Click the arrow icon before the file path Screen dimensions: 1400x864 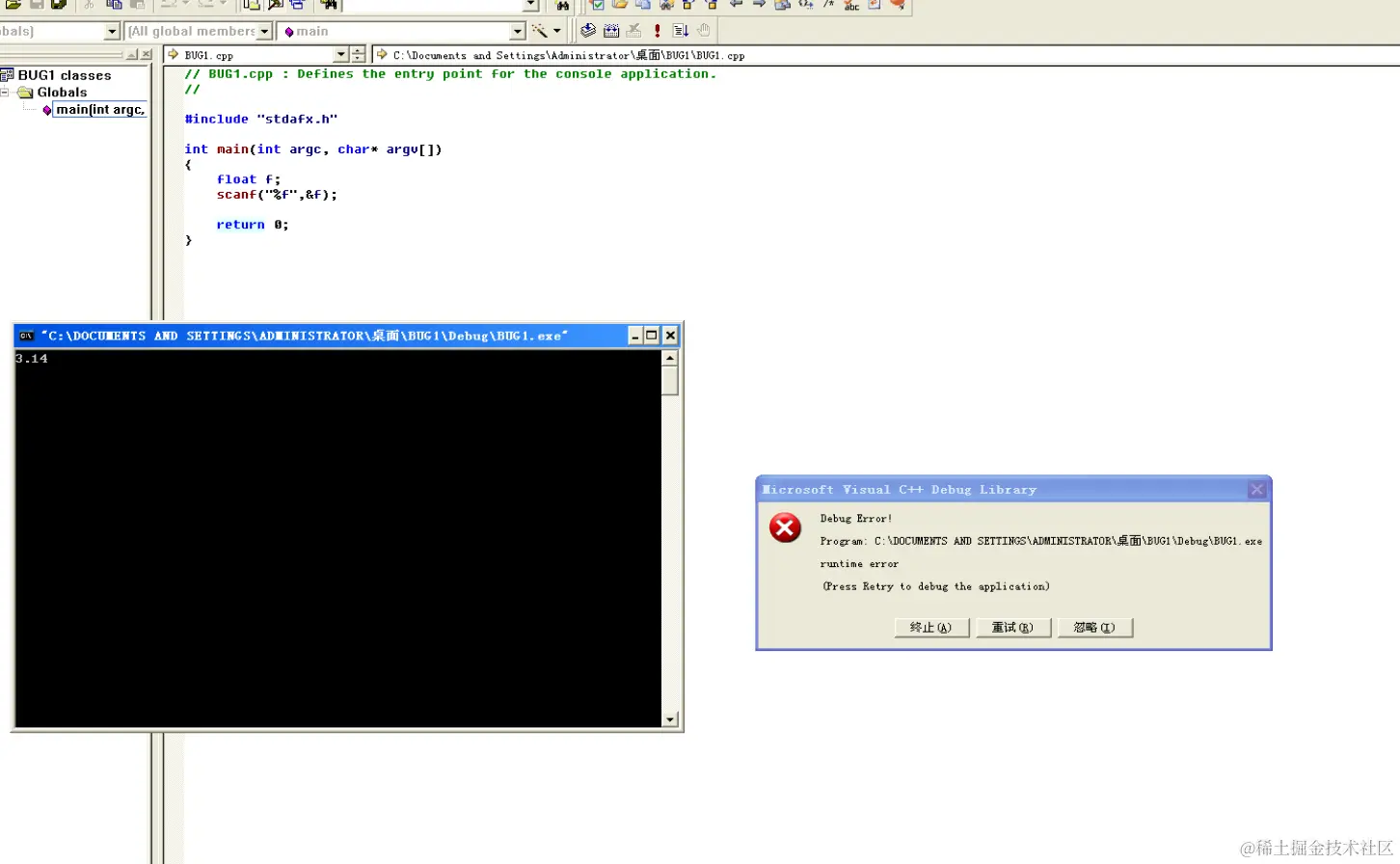coord(382,55)
